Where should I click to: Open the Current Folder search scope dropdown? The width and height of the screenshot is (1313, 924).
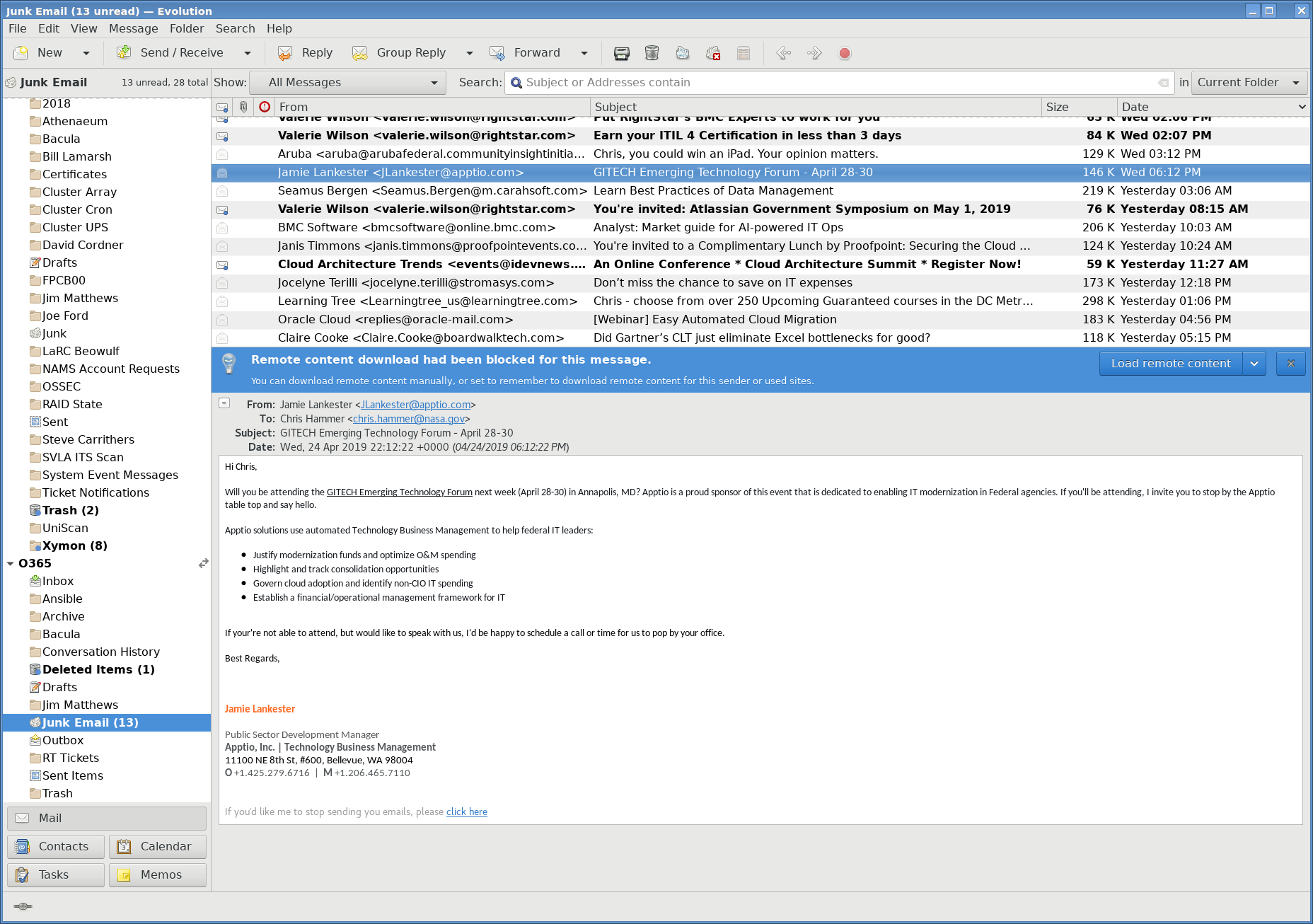point(1249,83)
